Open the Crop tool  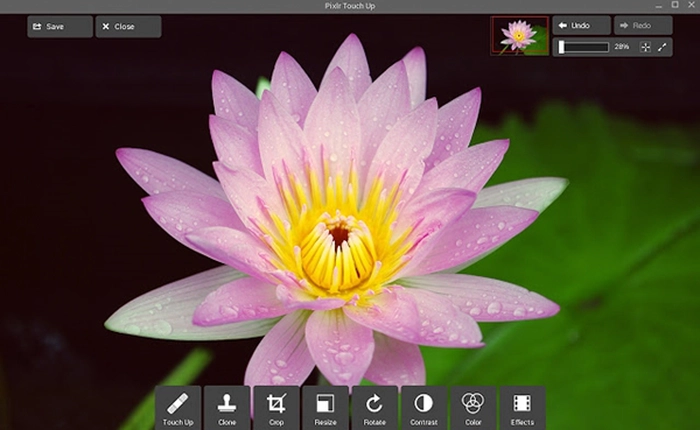pyautogui.click(x=276, y=408)
